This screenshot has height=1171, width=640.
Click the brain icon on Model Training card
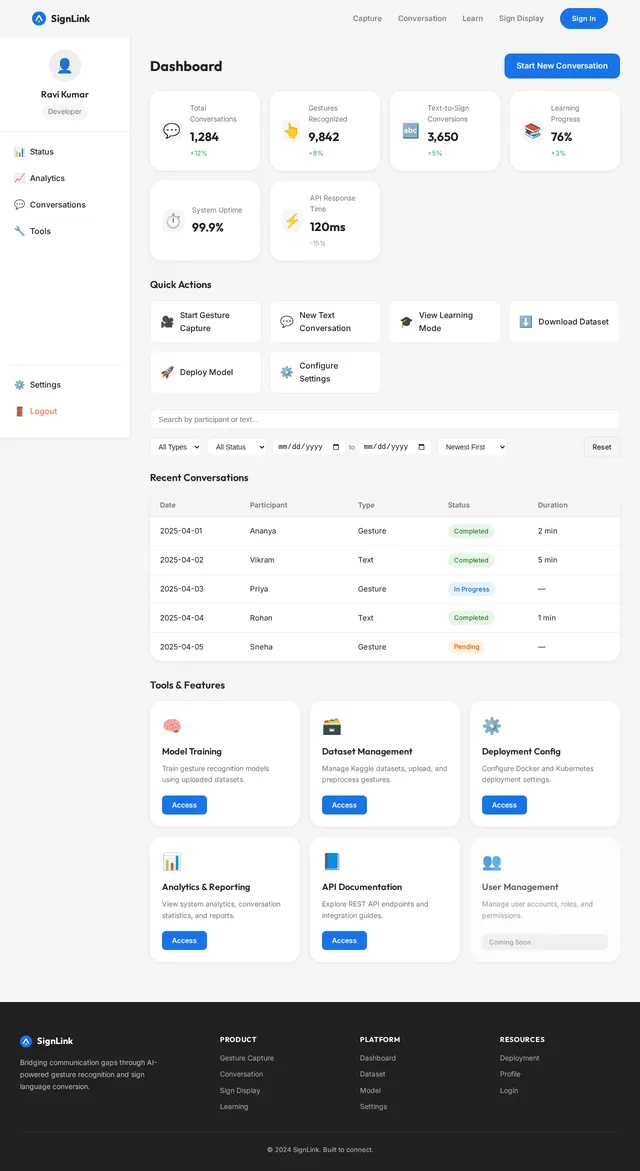coord(172,726)
